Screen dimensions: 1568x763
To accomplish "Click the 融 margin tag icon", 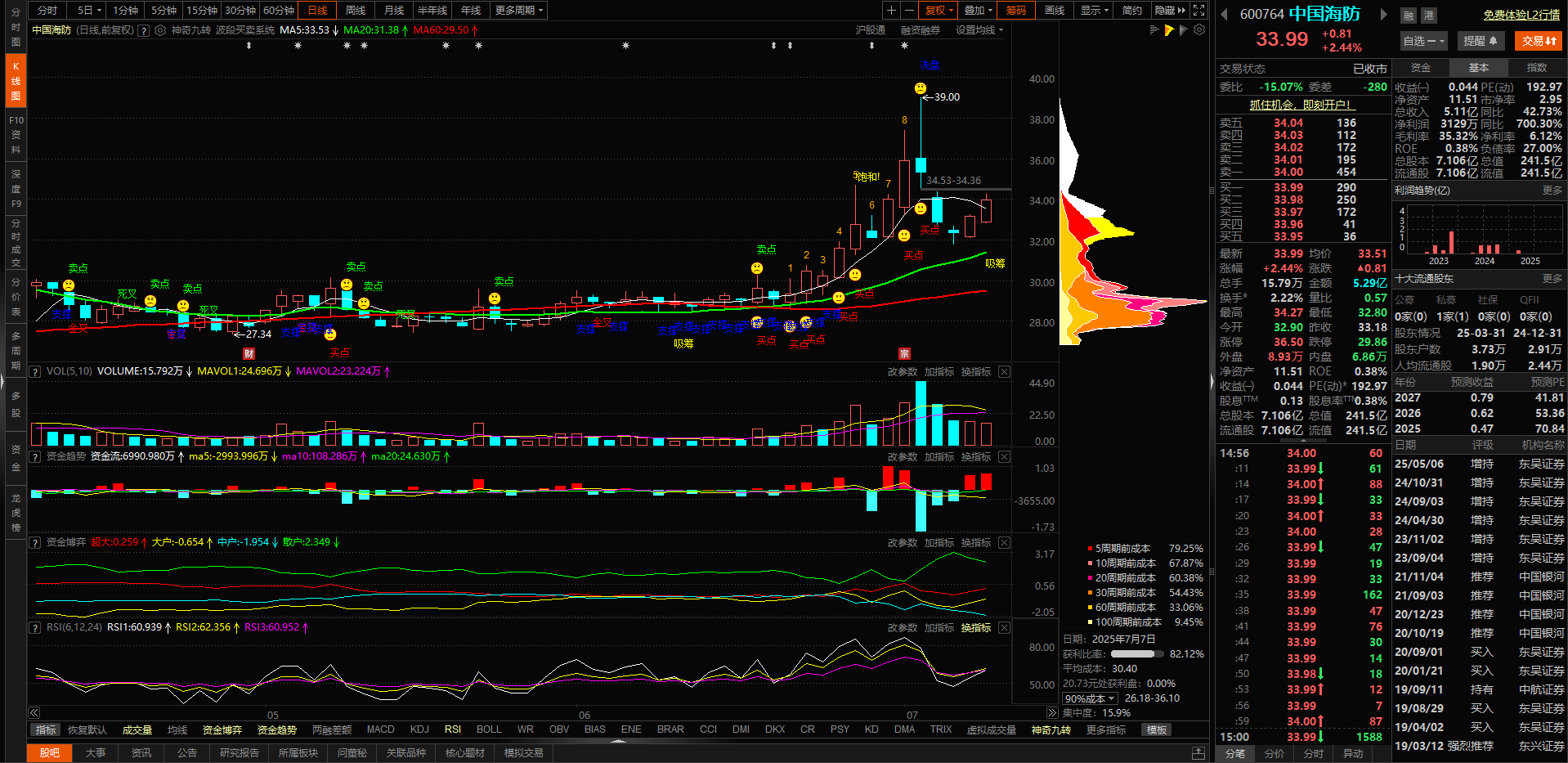I will click(1409, 16).
